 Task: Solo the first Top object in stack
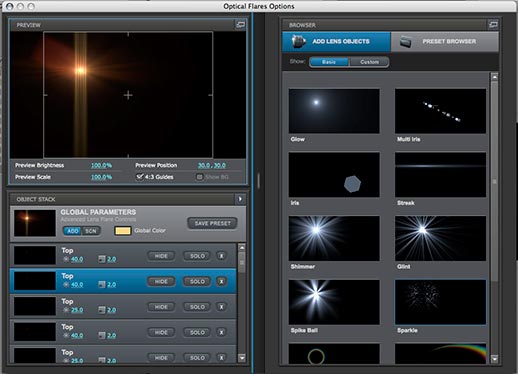coord(197,256)
